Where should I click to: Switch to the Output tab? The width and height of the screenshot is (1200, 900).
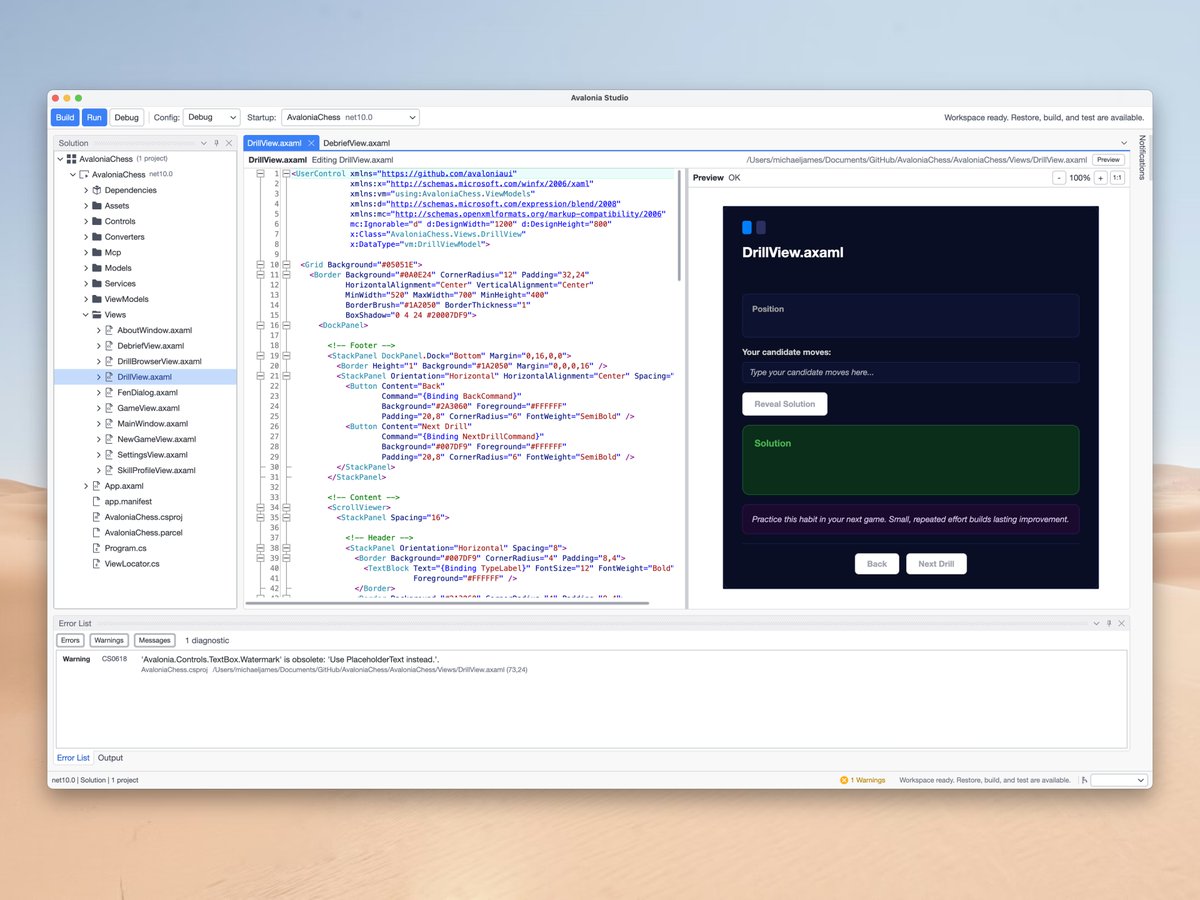tap(110, 758)
